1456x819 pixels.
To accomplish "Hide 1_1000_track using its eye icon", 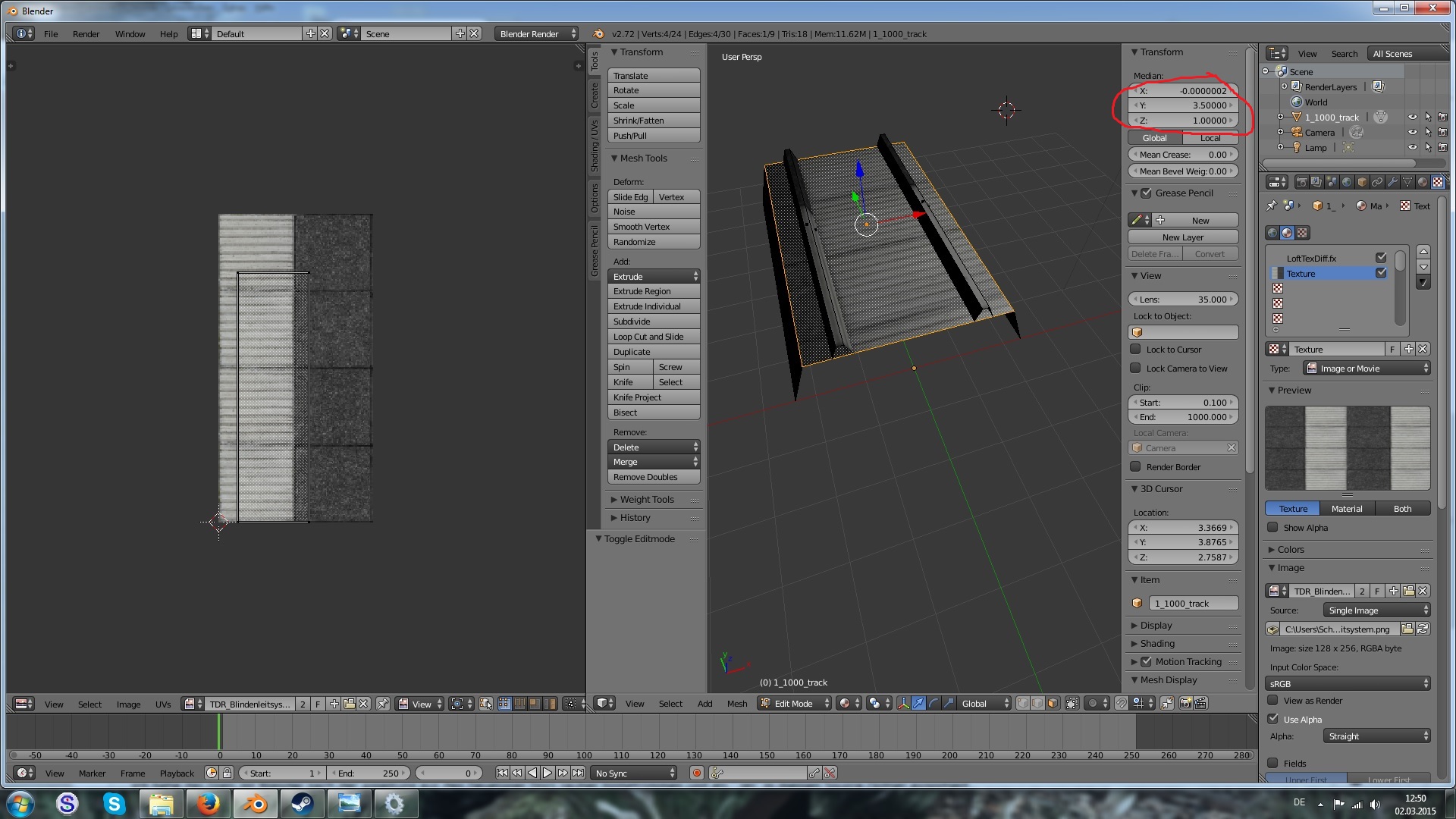I will [x=1412, y=118].
